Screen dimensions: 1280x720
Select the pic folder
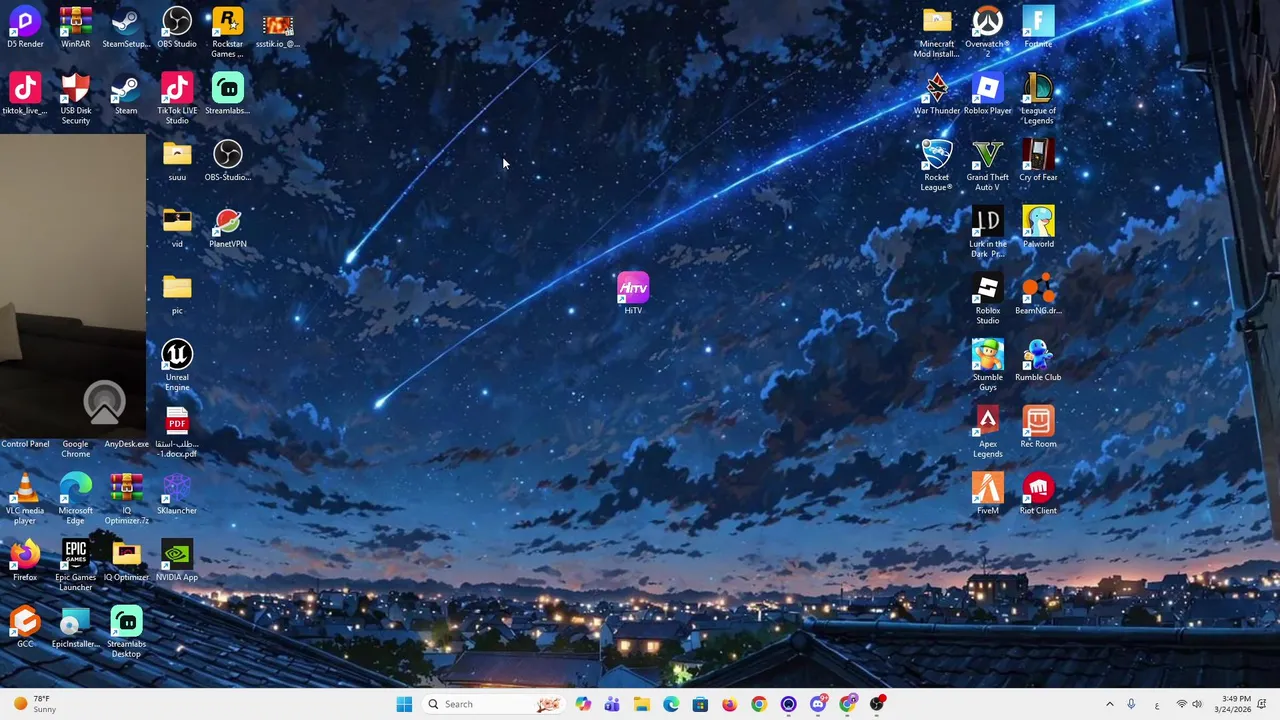(x=177, y=295)
